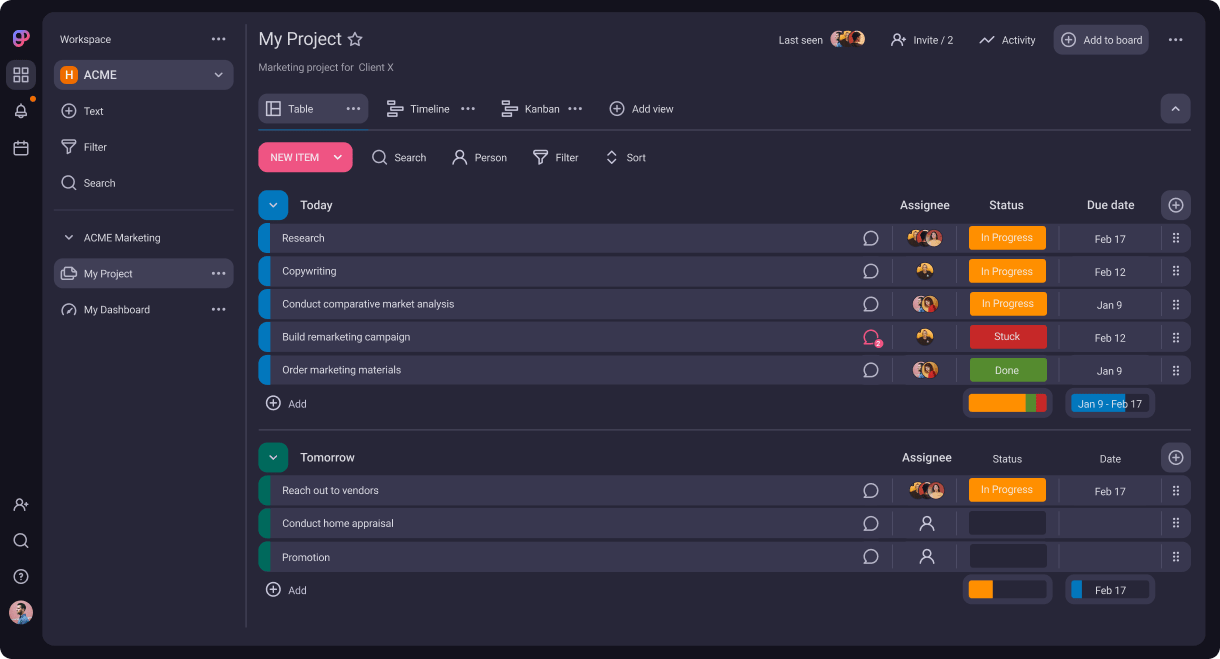This screenshot has width=1220, height=659.
Task: Open Invite members from the top bar
Action: (920, 40)
